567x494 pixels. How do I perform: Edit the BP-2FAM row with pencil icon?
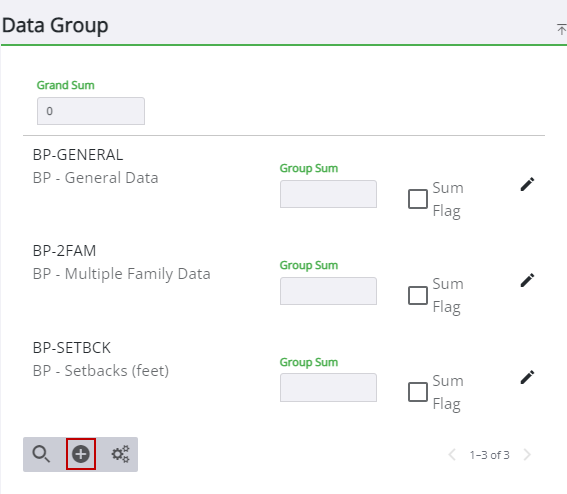pyautogui.click(x=527, y=280)
